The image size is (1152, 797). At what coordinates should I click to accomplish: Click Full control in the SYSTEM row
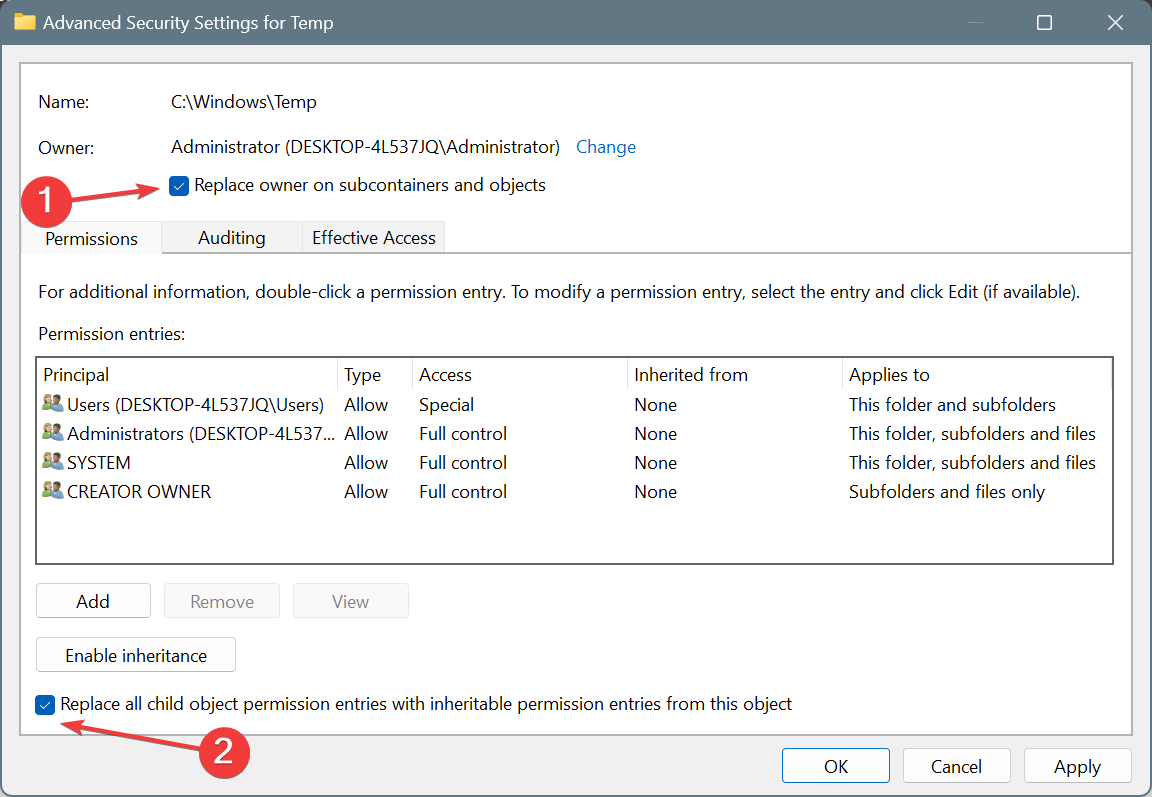click(463, 463)
